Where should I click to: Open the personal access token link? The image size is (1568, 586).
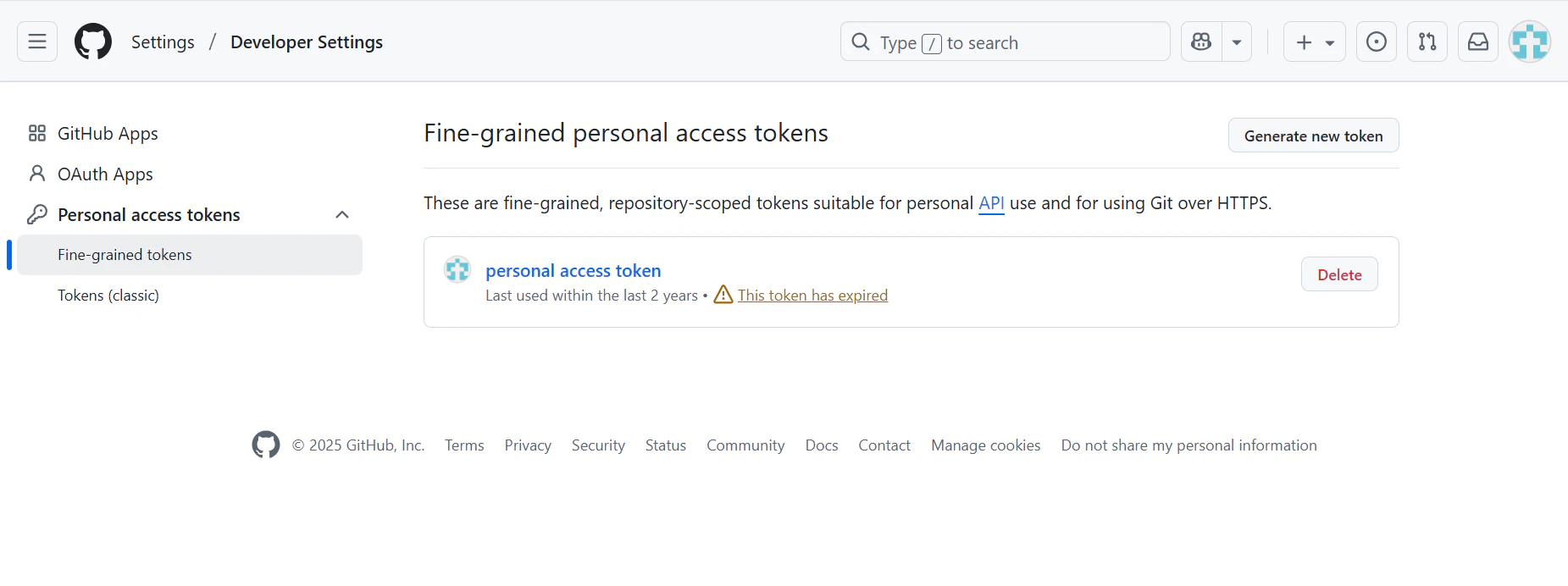tap(573, 271)
